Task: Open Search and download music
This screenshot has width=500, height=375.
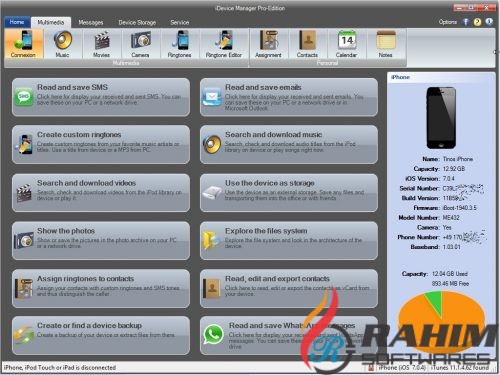Action: [289, 144]
